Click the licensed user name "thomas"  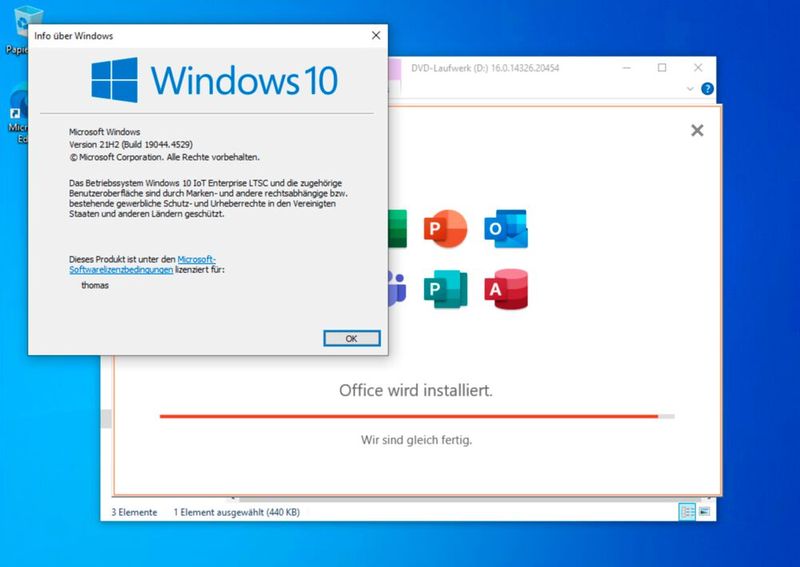pos(95,285)
